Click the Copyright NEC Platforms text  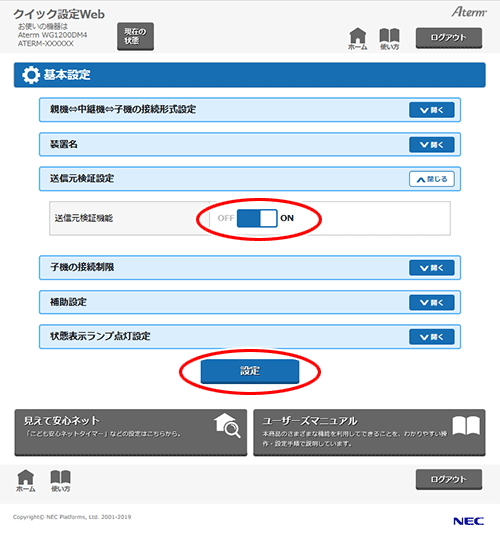tap(72, 517)
